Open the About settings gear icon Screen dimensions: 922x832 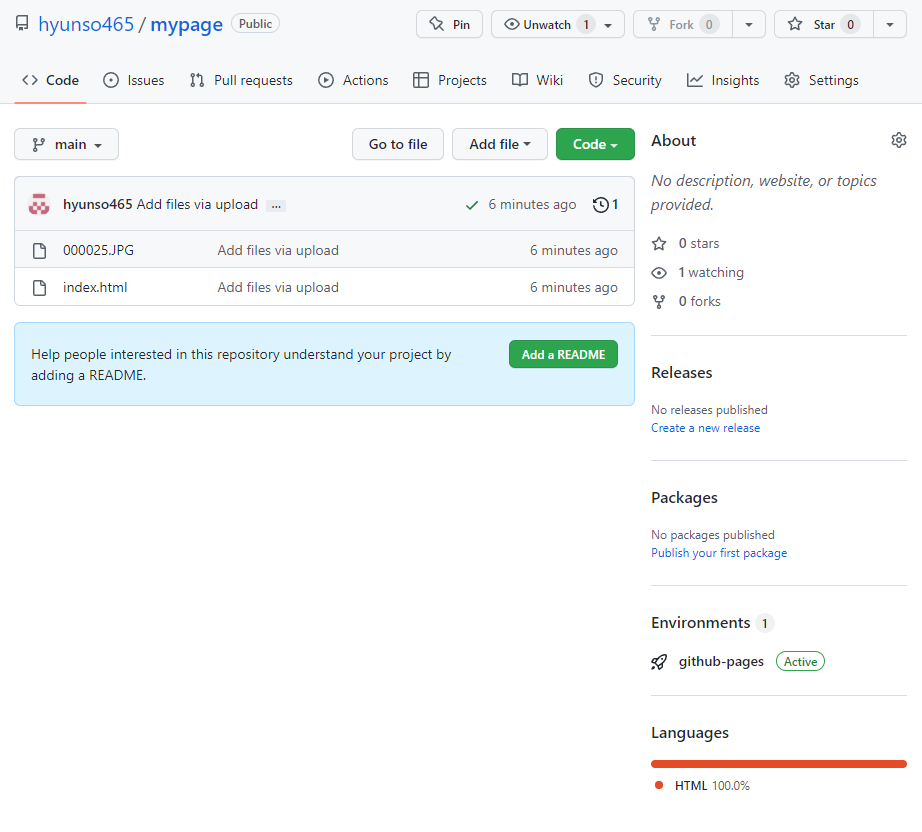(x=898, y=140)
